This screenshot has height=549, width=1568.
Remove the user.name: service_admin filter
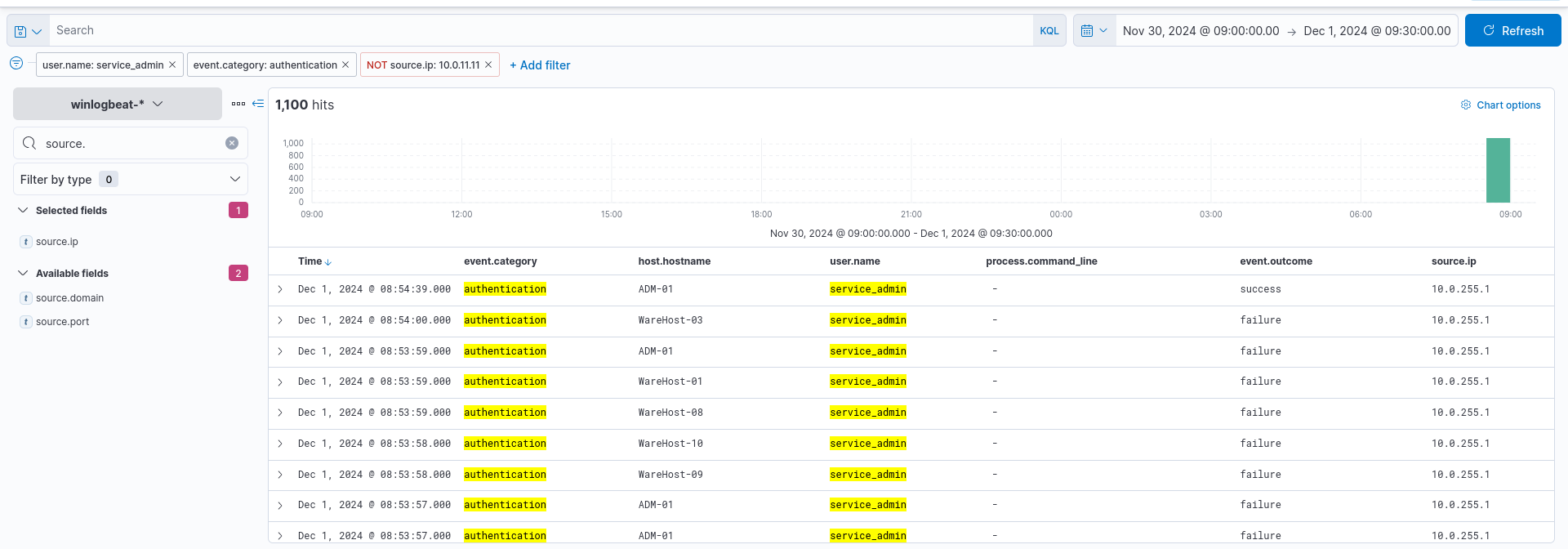(x=172, y=65)
